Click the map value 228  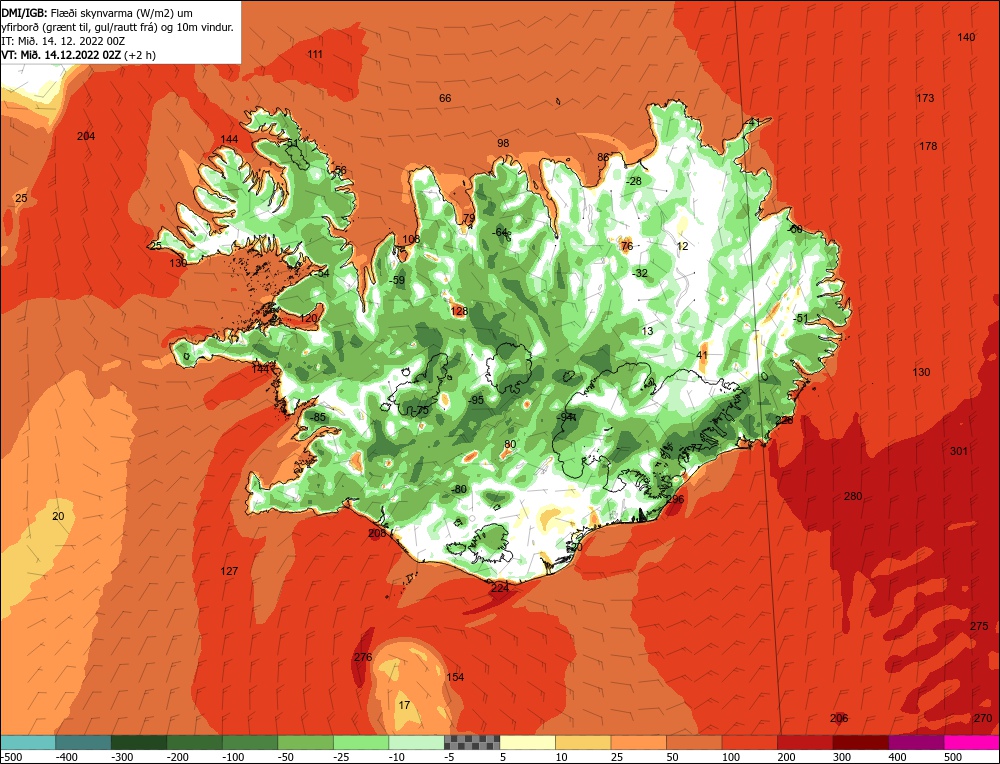point(784,420)
